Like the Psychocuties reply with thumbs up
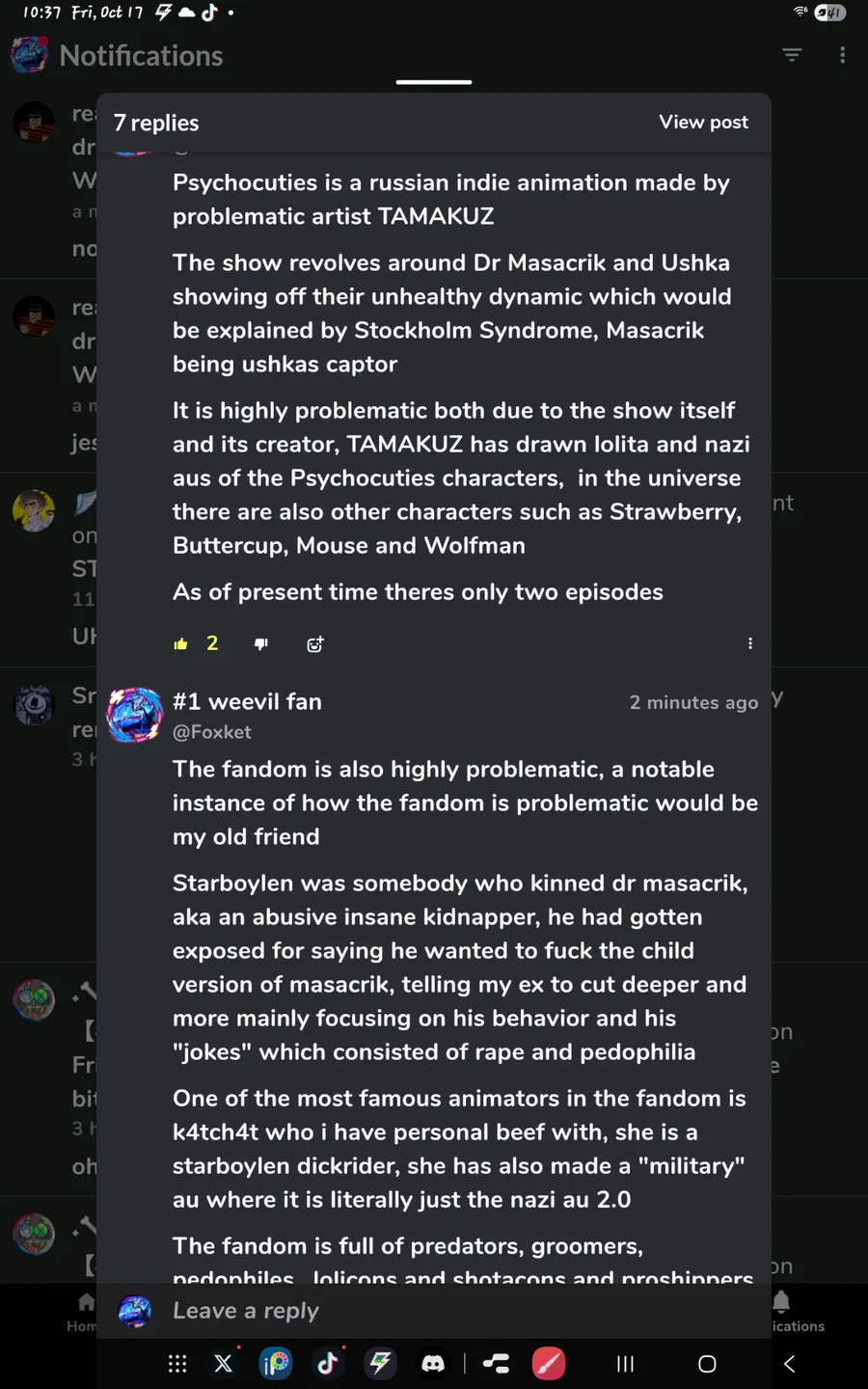The width and height of the screenshot is (868, 1389). [181, 644]
